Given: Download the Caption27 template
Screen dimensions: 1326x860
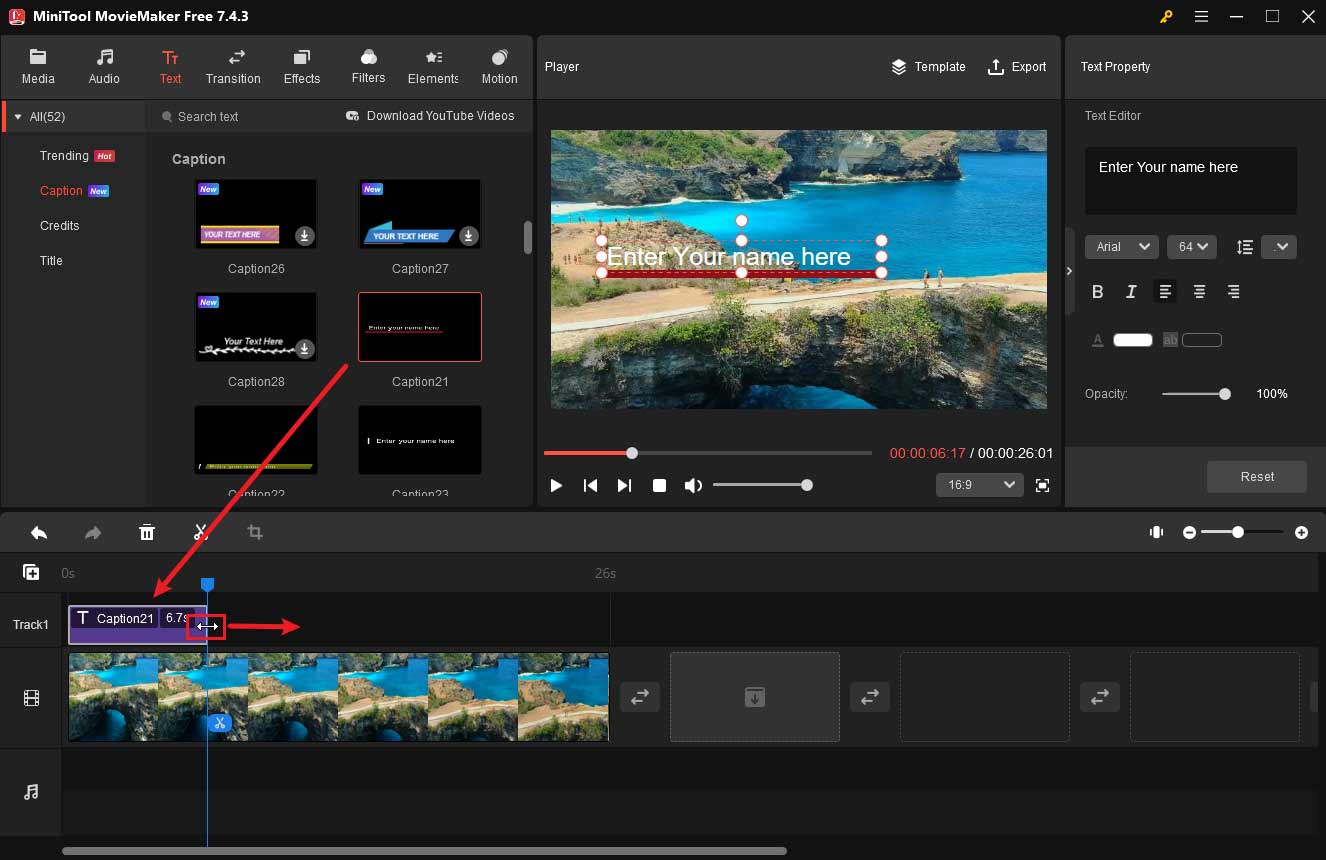Looking at the screenshot, I should (469, 236).
